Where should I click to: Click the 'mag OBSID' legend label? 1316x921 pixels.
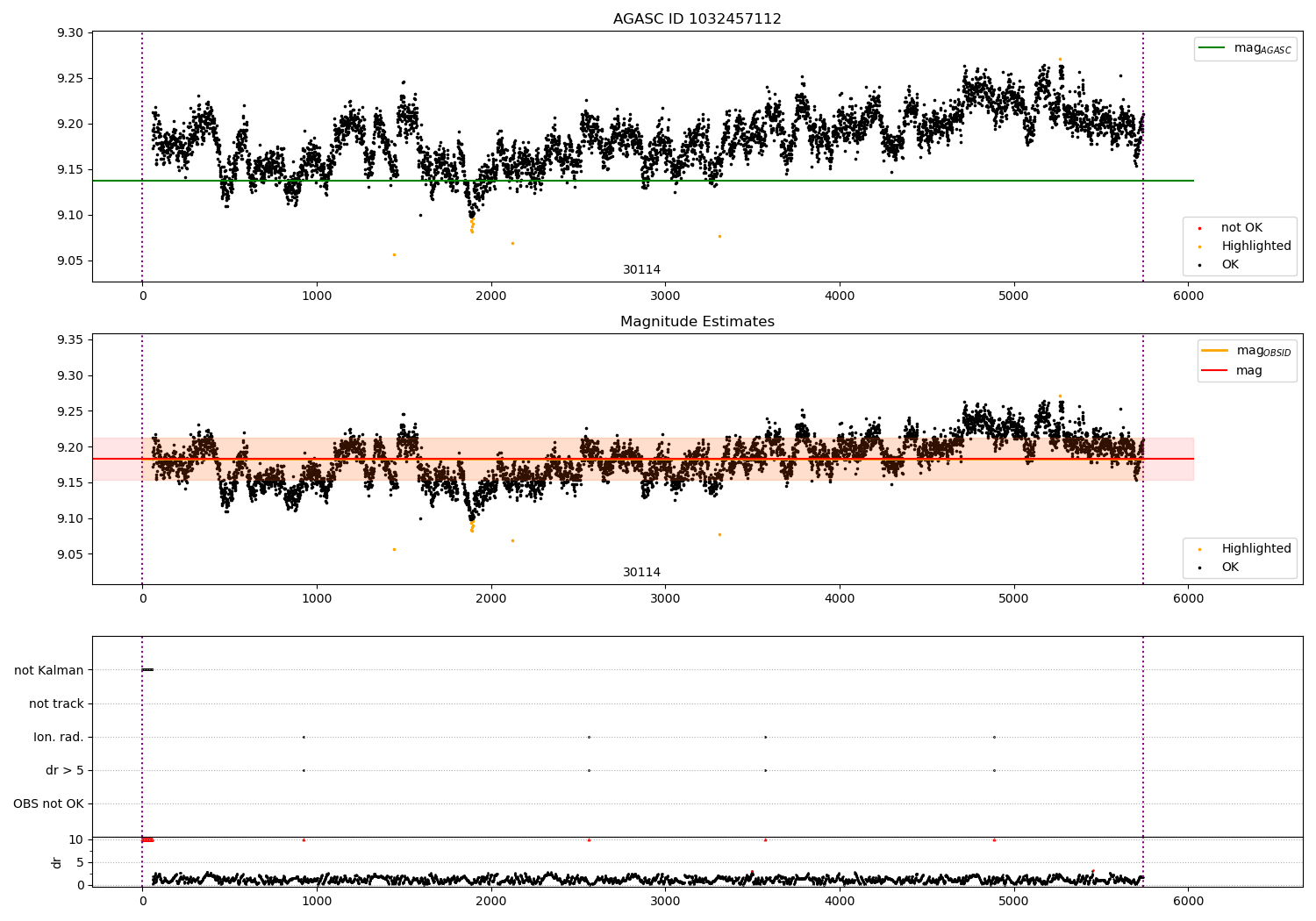click(1263, 352)
